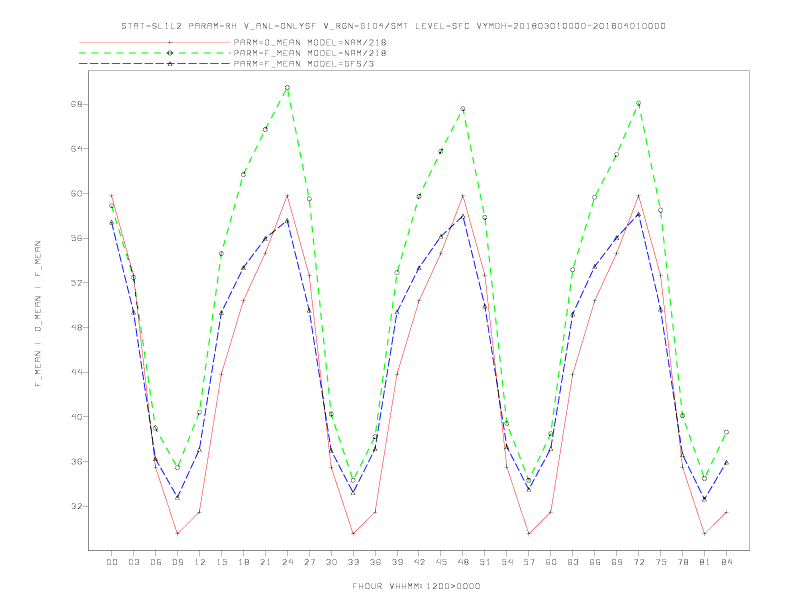Click x-axis tick label 48
Screen dimensions: 792x612
[x=463, y=562]
